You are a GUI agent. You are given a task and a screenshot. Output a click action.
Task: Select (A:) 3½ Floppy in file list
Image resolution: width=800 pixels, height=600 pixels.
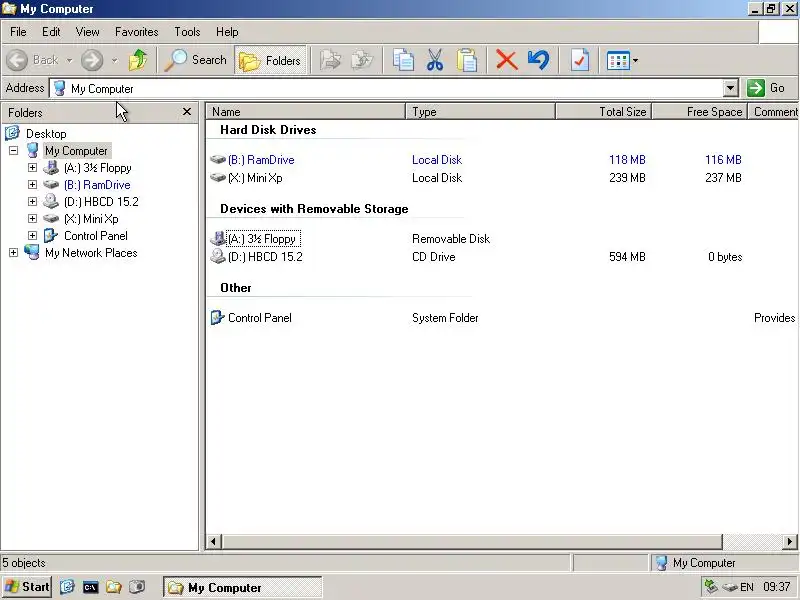263,239
